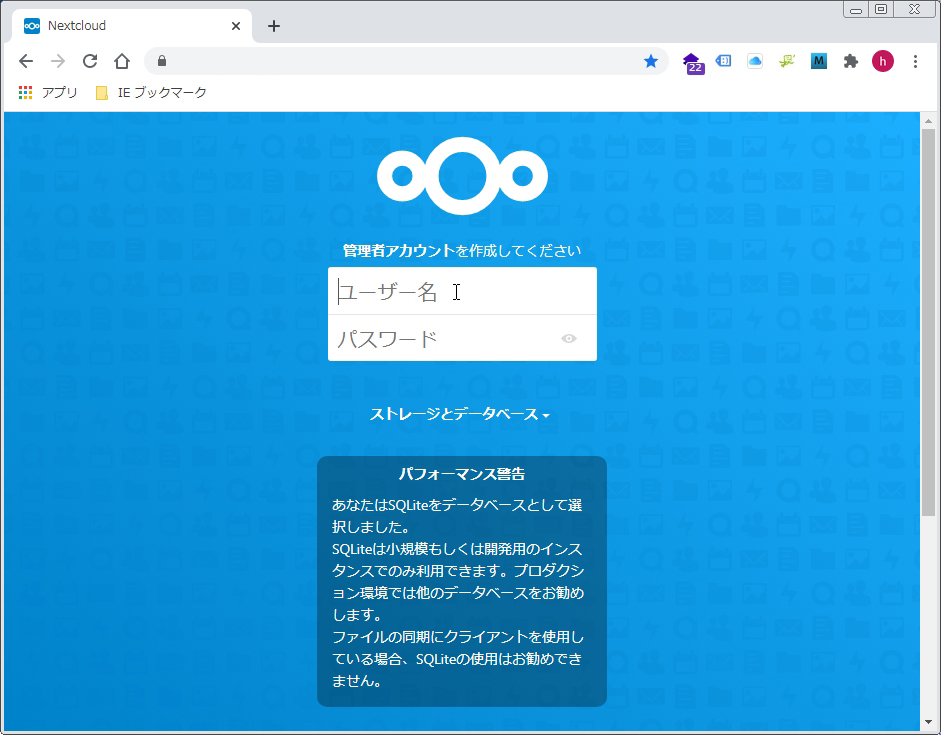
Task: Open the puzzle-piece extensions menu
Action: point(850,61)
